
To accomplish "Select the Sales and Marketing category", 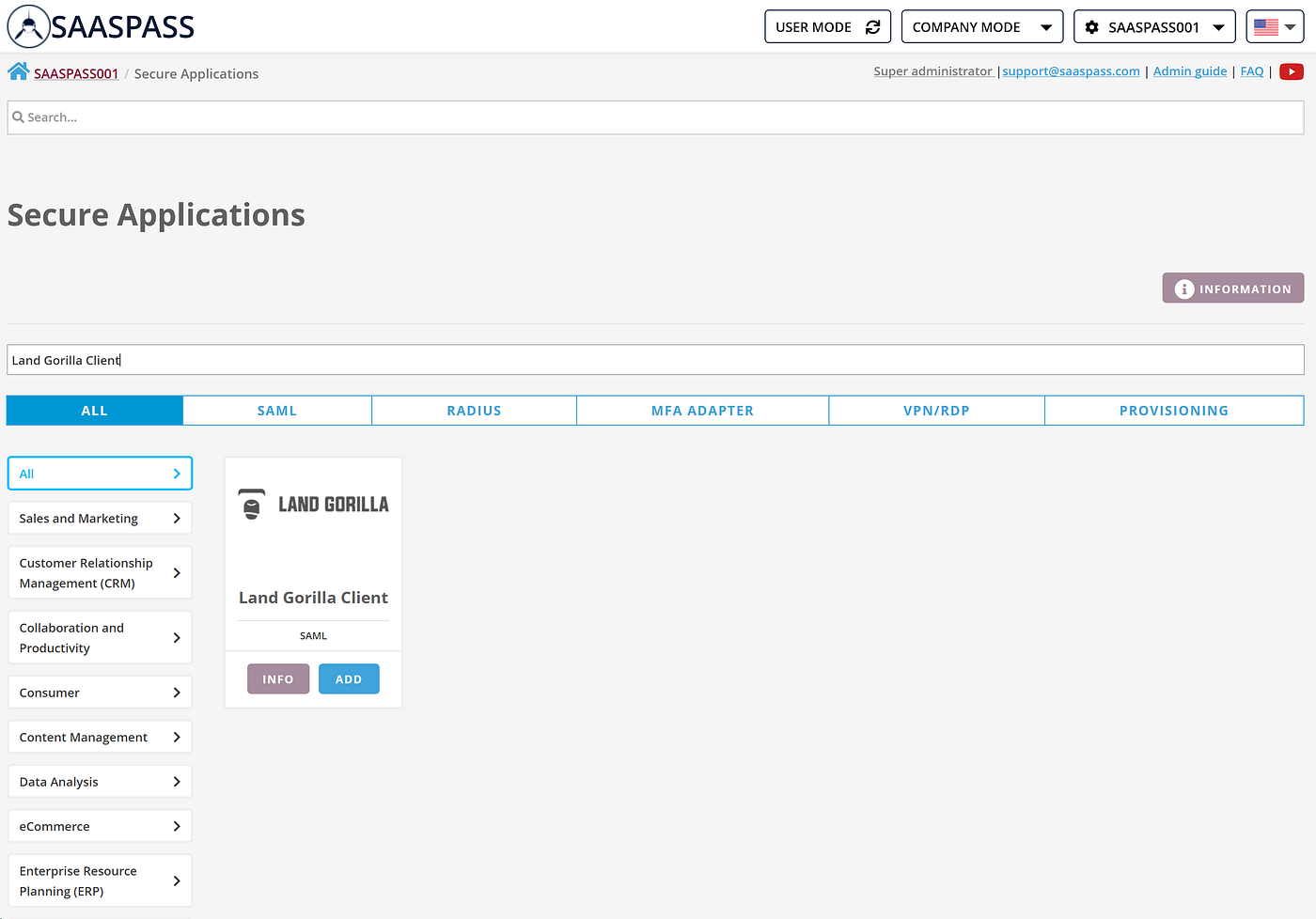I will coord(100,519).
